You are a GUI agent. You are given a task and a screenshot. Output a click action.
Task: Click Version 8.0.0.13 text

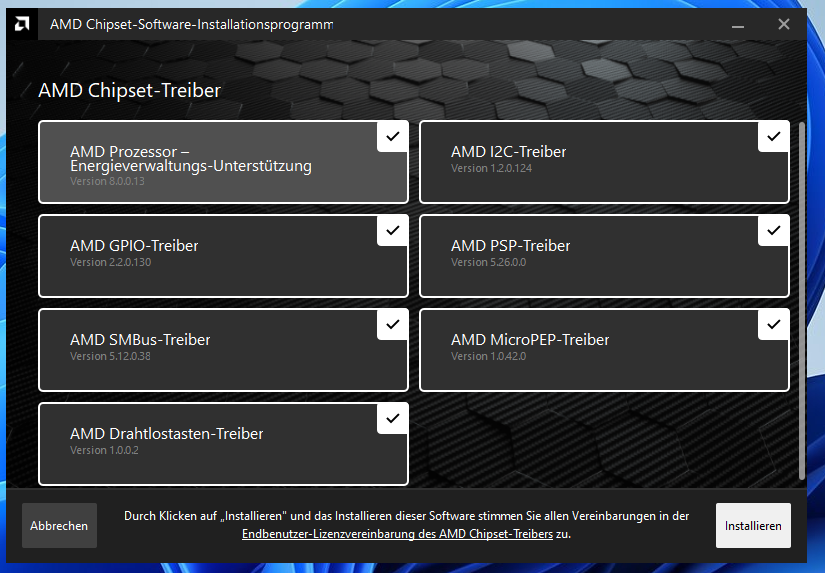click(107, 182)
